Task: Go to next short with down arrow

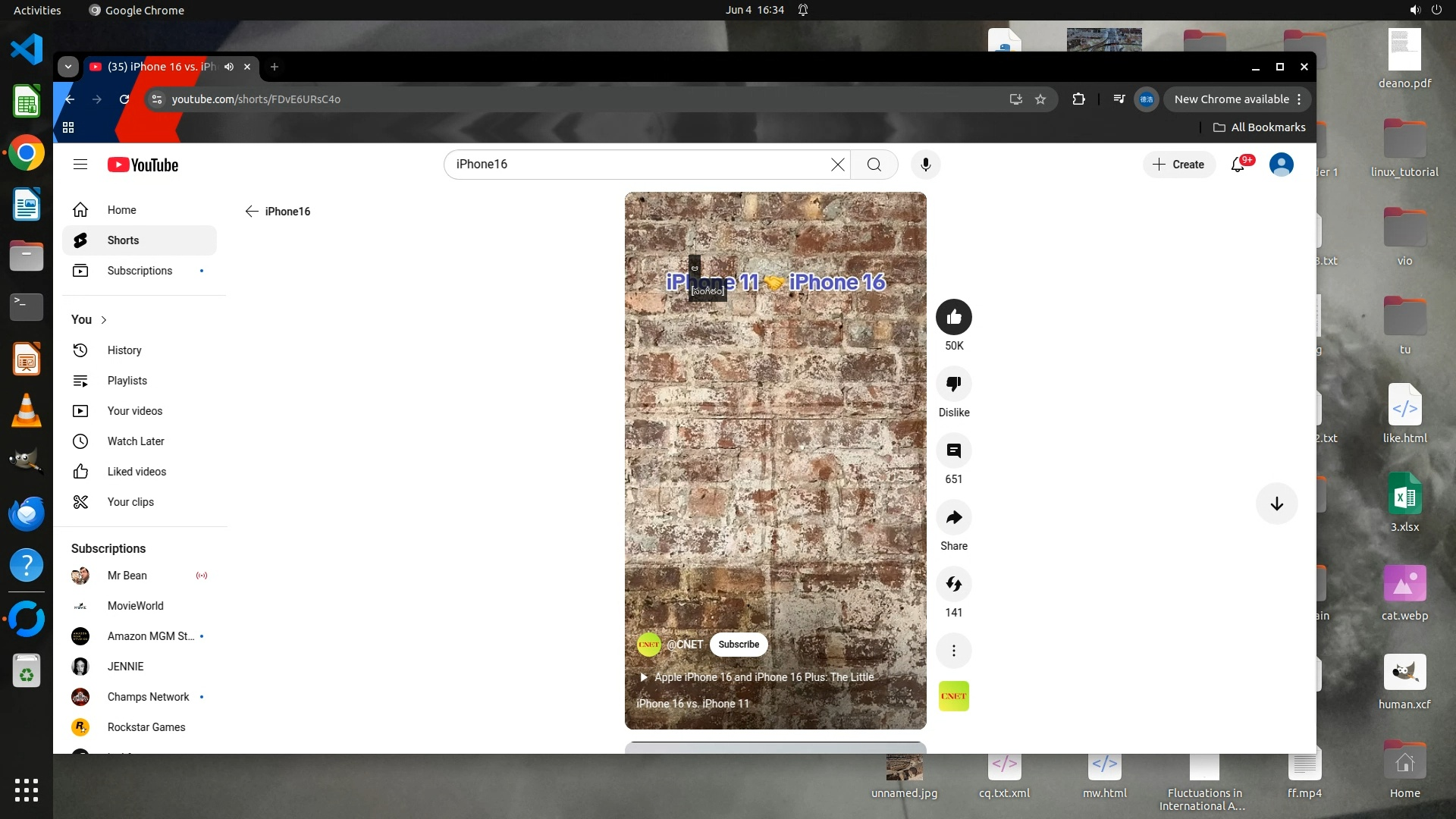Action: [x=1276, y=504]
